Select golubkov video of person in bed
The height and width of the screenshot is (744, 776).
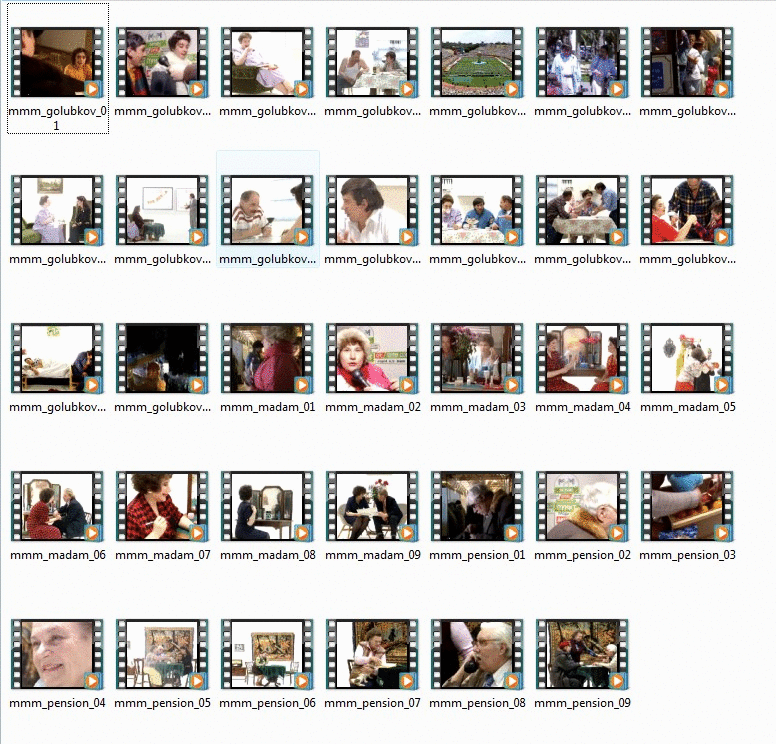point(57,358)
